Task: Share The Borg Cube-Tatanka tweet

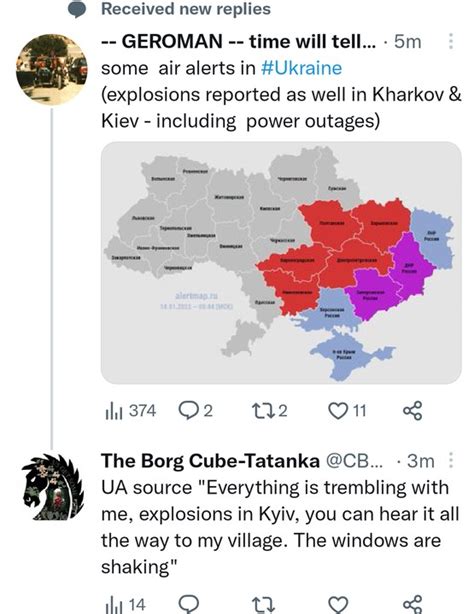Action: pyautogui.click(x=413, y=604)
